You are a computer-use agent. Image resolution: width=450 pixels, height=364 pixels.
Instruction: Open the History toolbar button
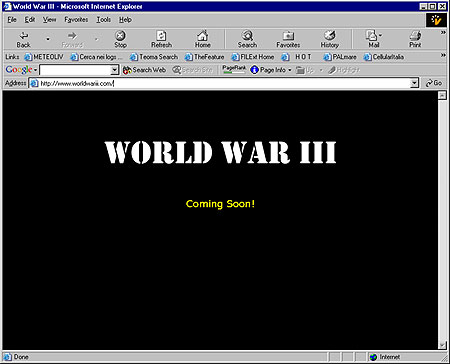(329, 39)
